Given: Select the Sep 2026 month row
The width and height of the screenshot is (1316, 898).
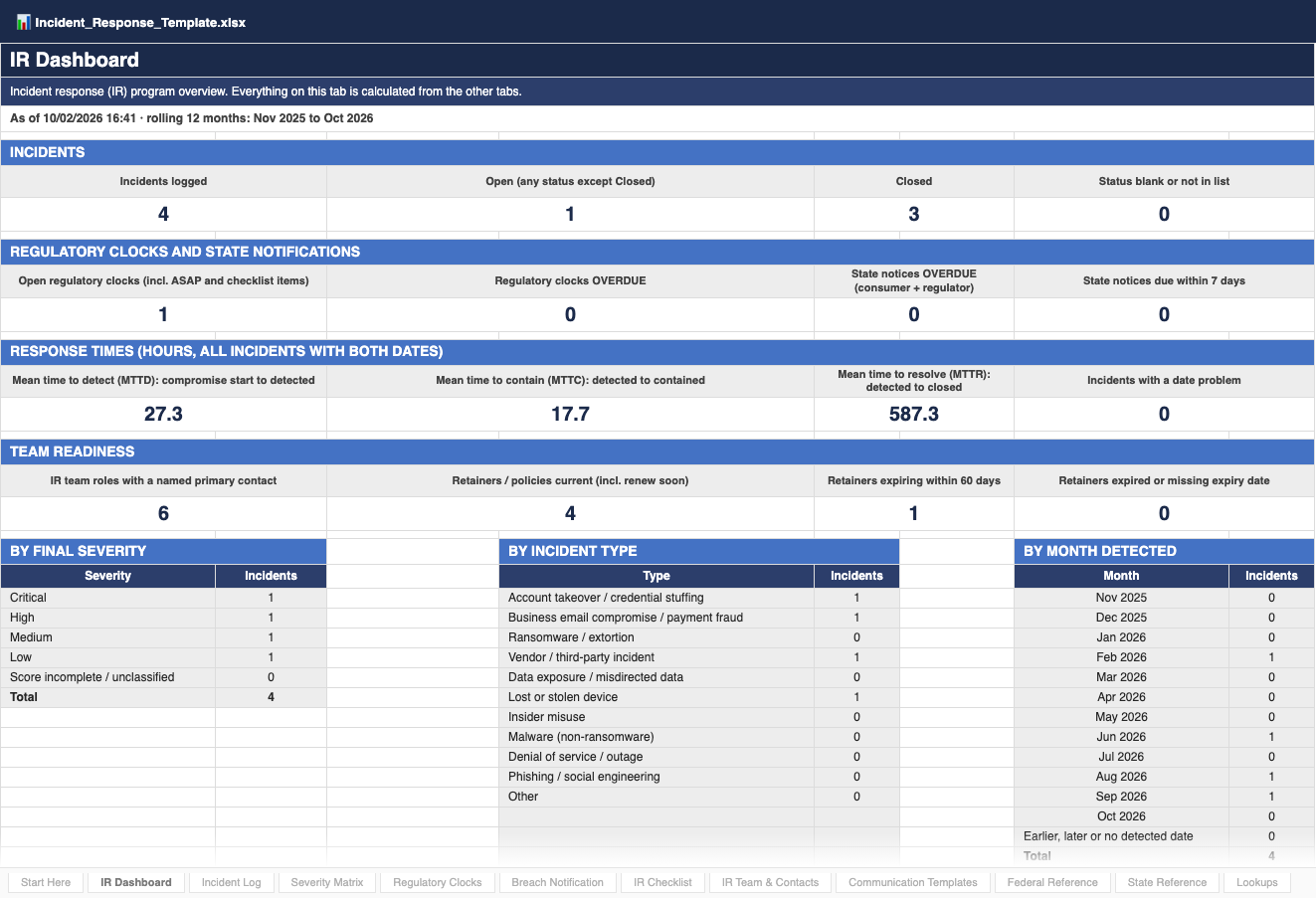Looking at the screenshot, I should (x=1165, y=797).
